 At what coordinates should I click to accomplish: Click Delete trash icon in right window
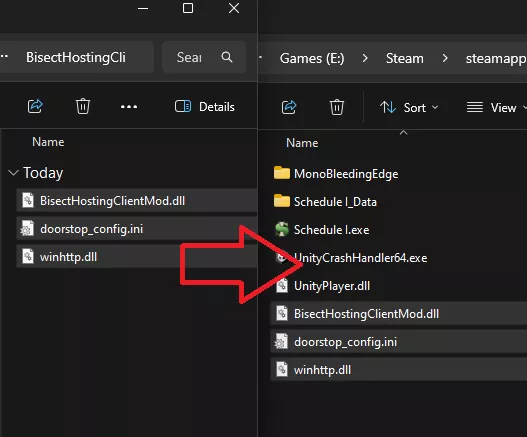pyautogui.click(x=337, y=108)
